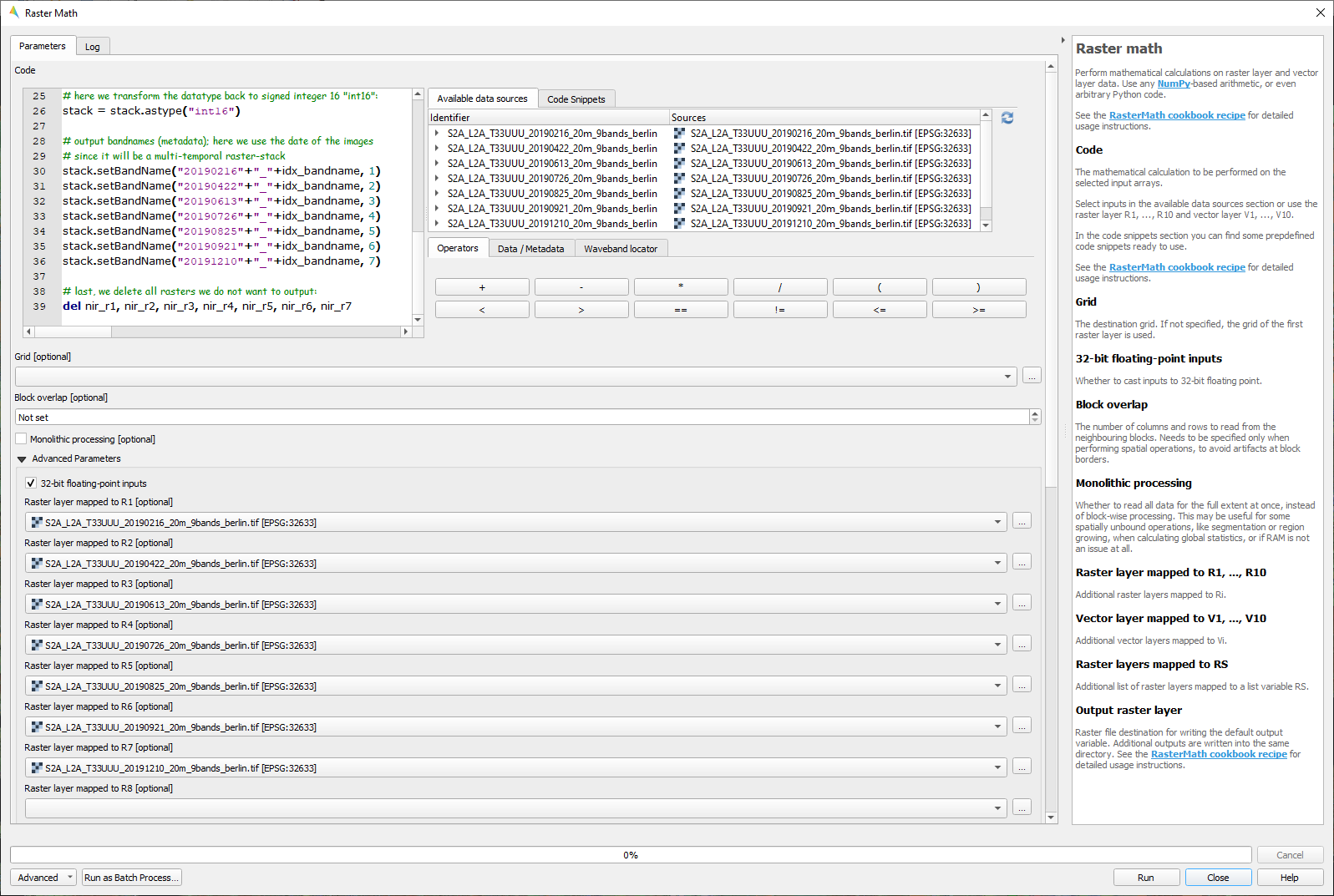This screenshot has height=896, width=1334.
Task: Enable Monolithic processing checkbox
Action: click(22, 439)
